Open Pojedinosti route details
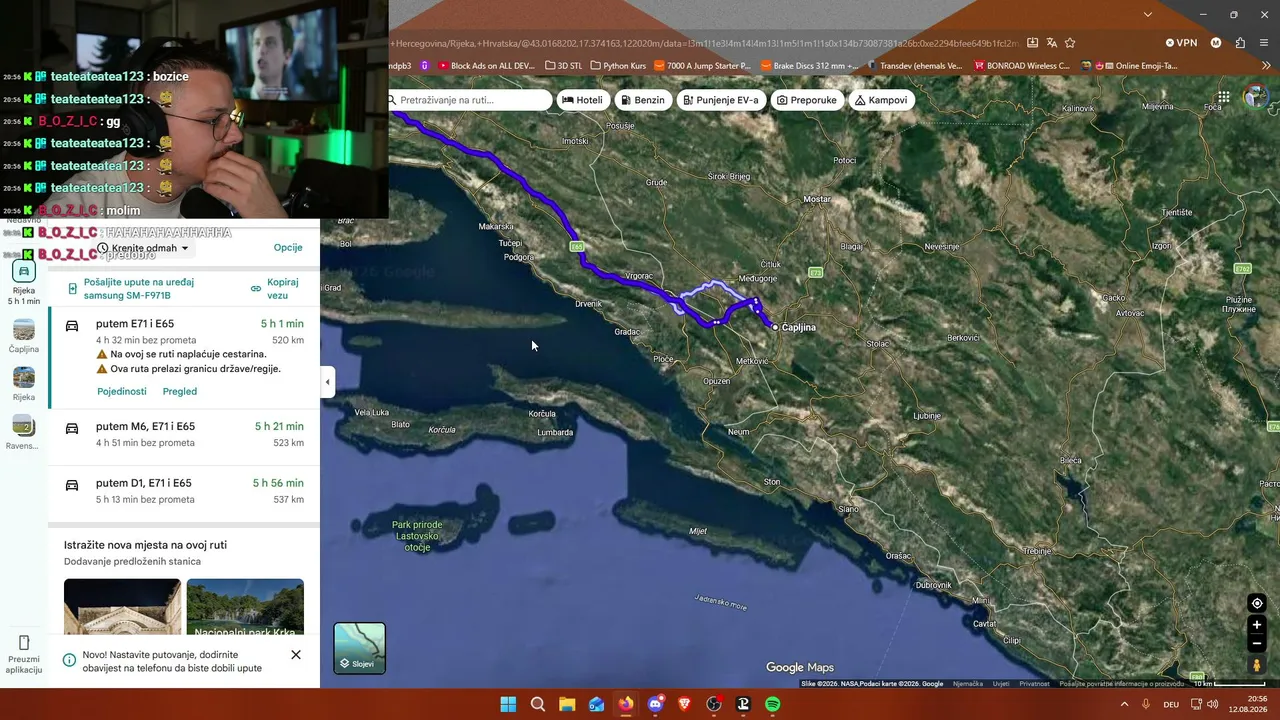1280x720 pixels. 122,391
